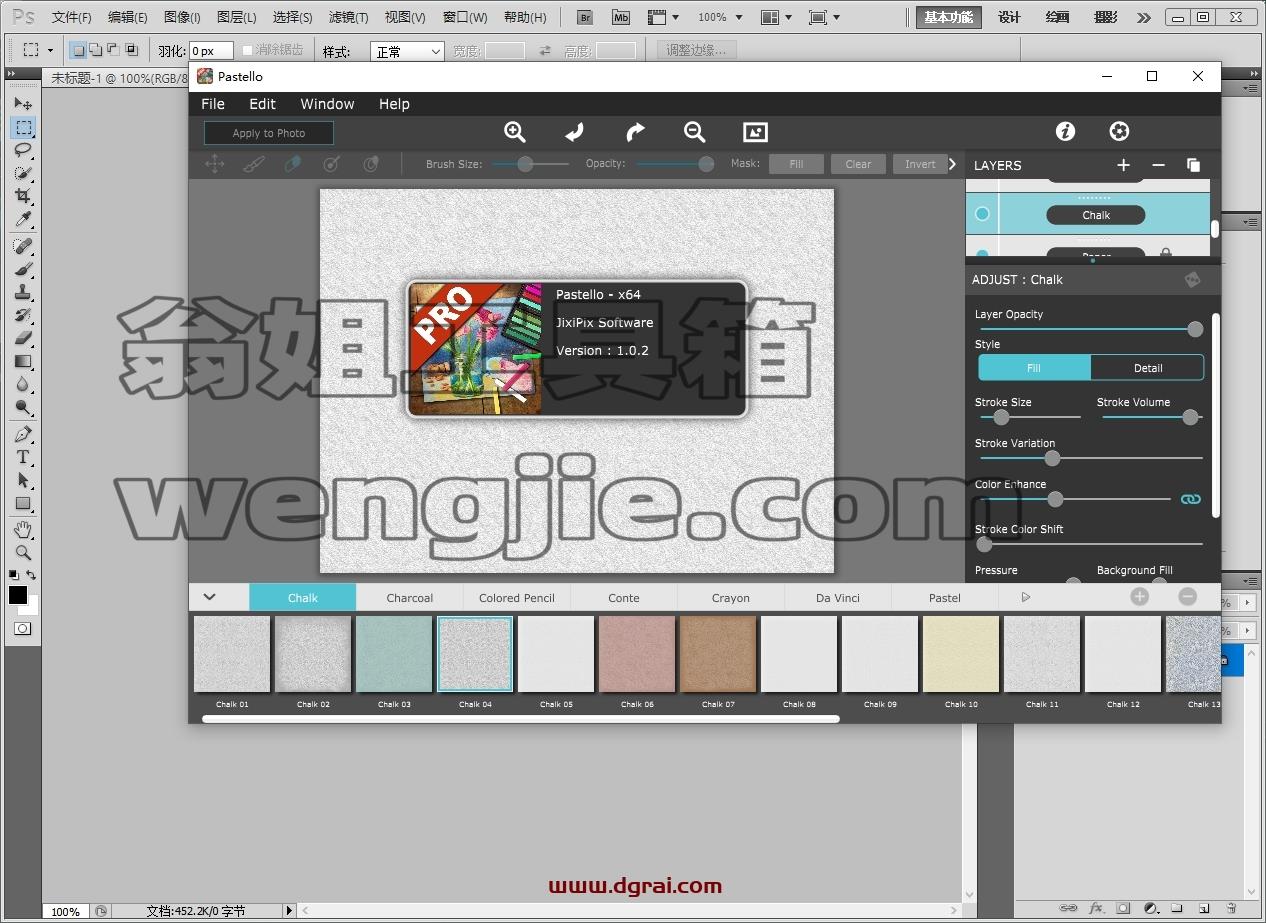Duplicate layer with copy icon
The height and width of the screenshot is (923, 1266).
[1193, 165]
